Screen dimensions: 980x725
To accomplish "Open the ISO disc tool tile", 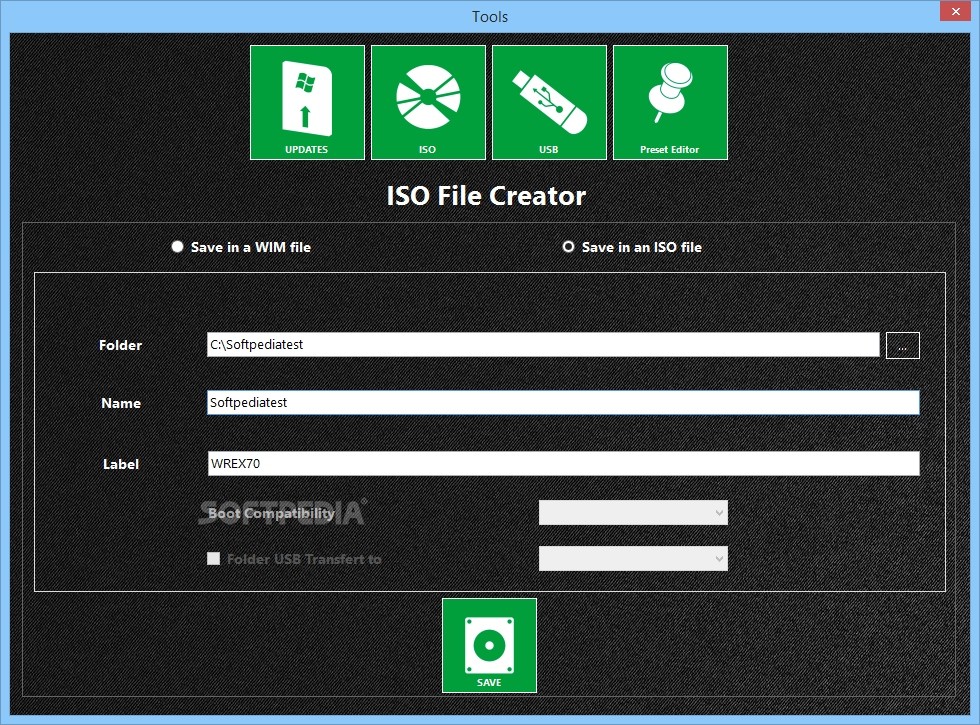I will tap(428, 102).
